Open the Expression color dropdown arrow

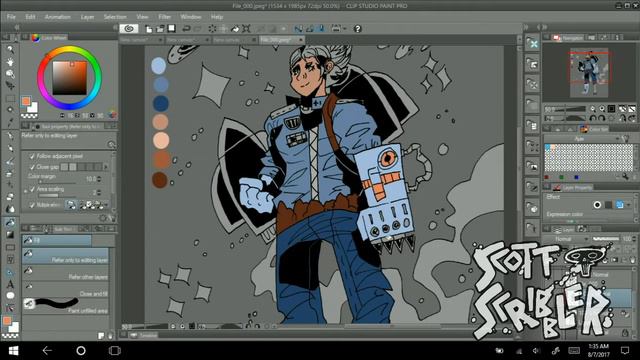[x=629, y=205]
